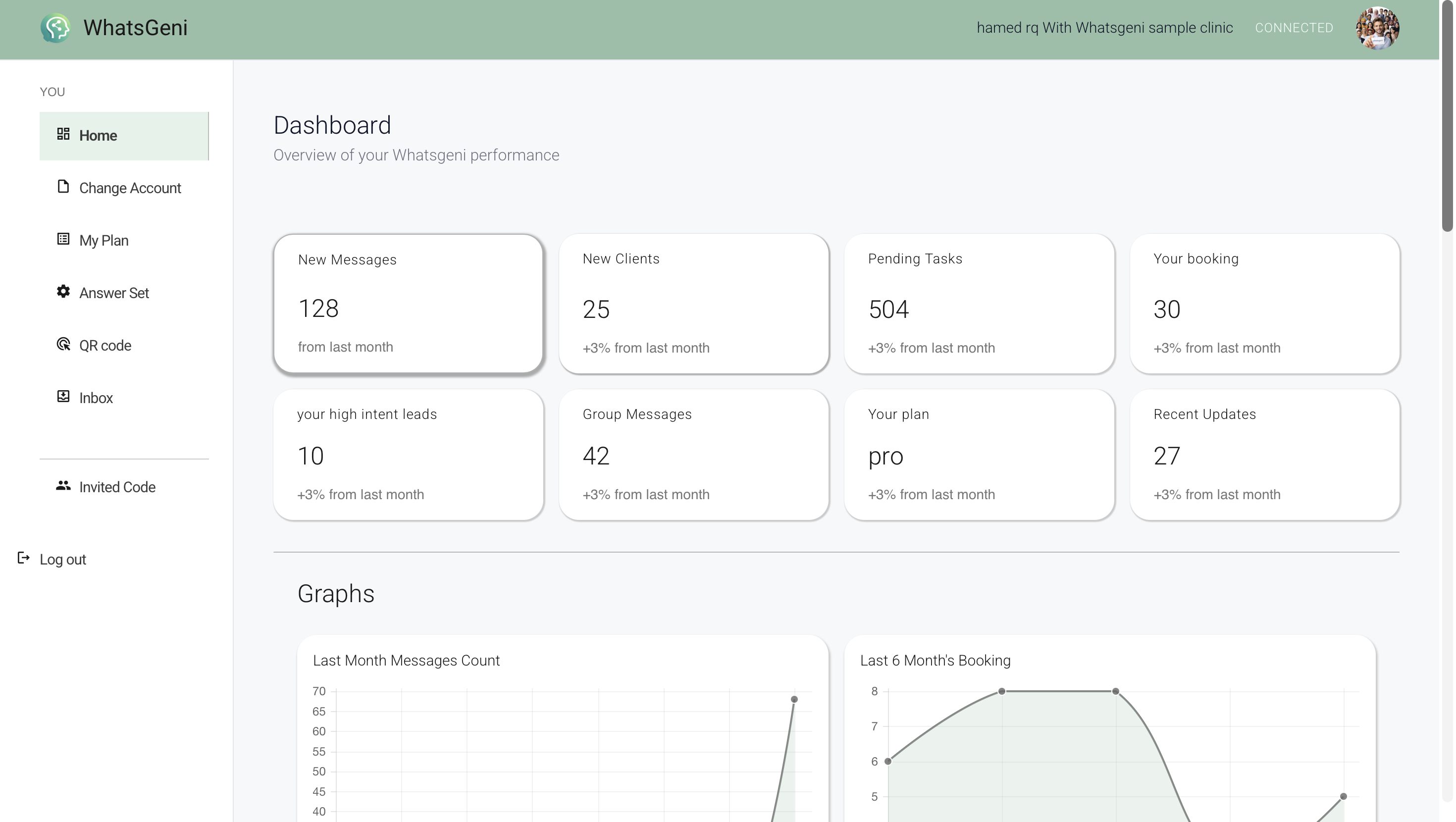This screenshot has width=1456, height=822.
Task: Open the New Messages card
Action: [408, 304]
